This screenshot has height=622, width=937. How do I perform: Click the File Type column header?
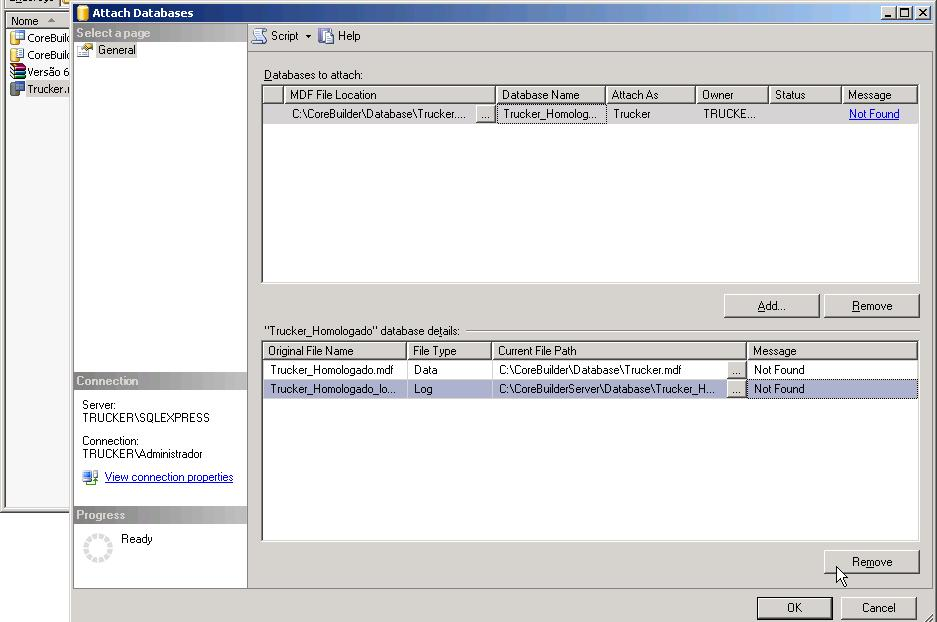449,351
